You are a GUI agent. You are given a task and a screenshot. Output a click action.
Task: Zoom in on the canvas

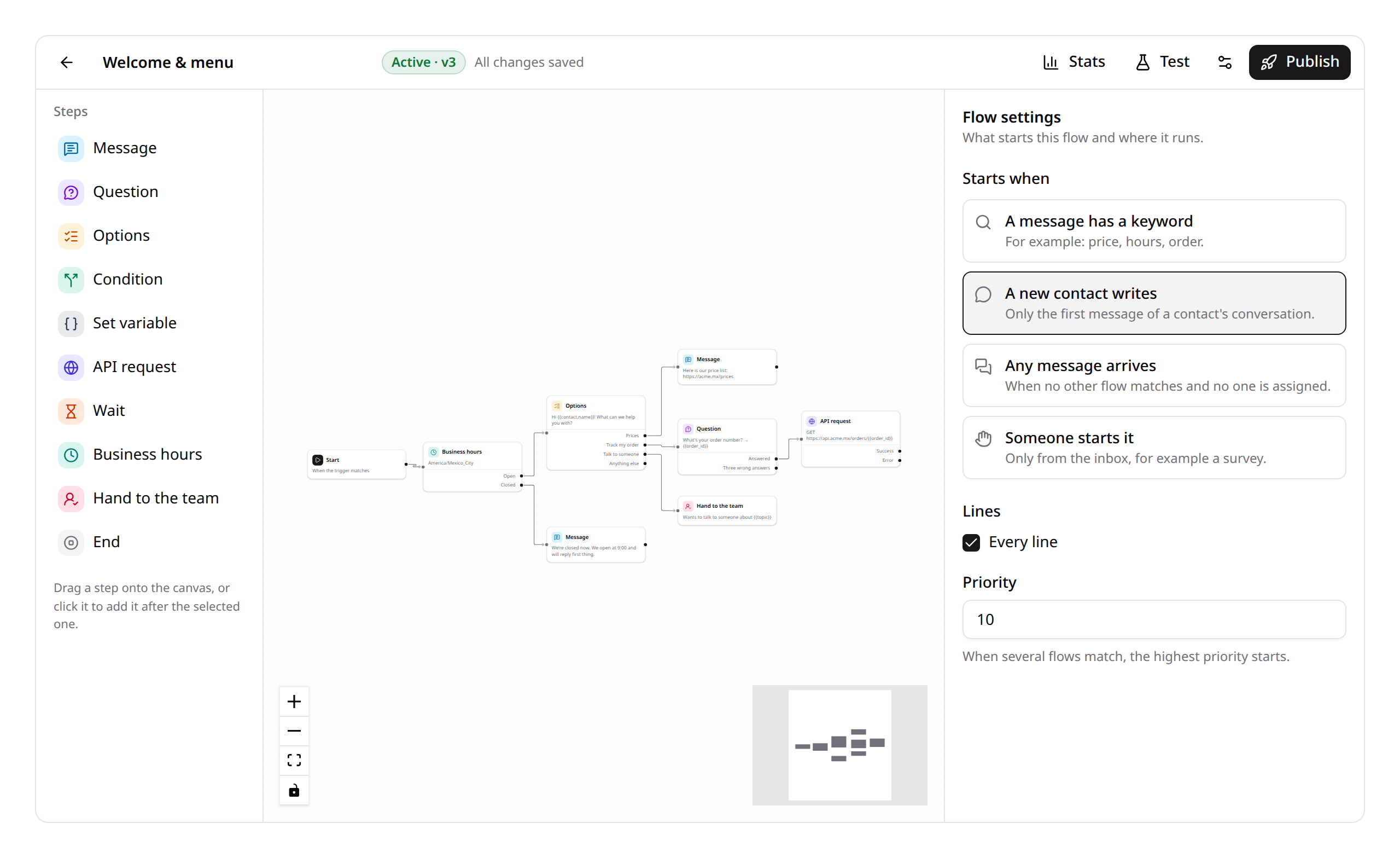[x=294, y=702]
